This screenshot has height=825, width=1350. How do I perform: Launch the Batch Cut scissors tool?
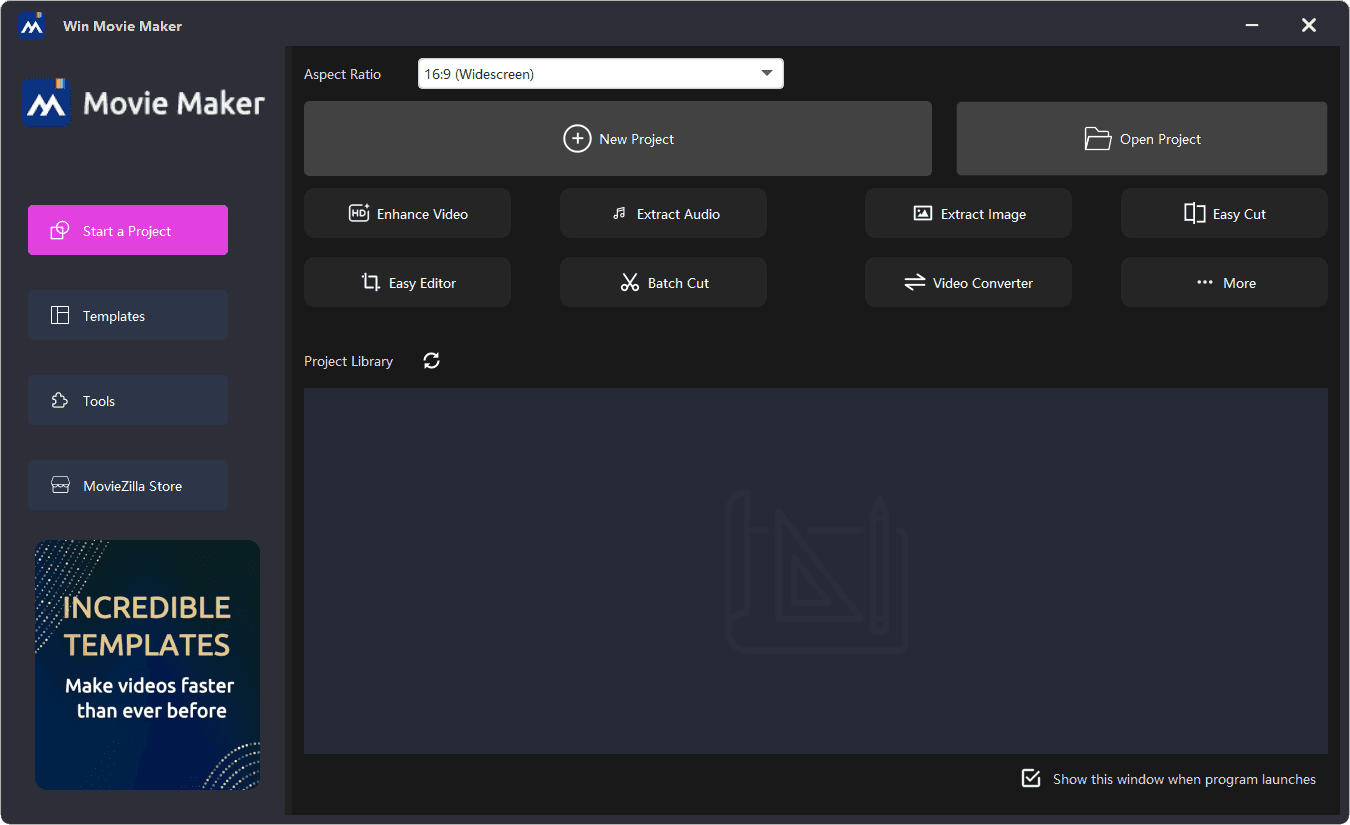tap(663, 282)
